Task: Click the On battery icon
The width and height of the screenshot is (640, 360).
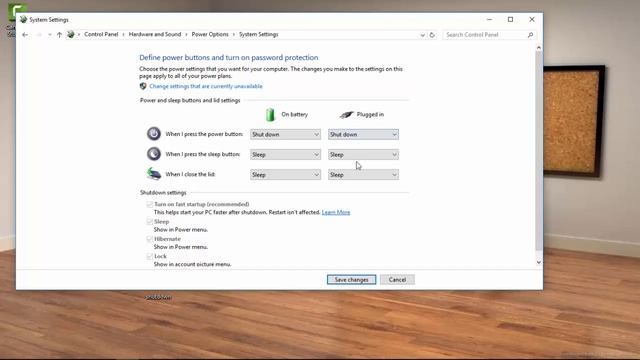Action: (x=270, y=115)
